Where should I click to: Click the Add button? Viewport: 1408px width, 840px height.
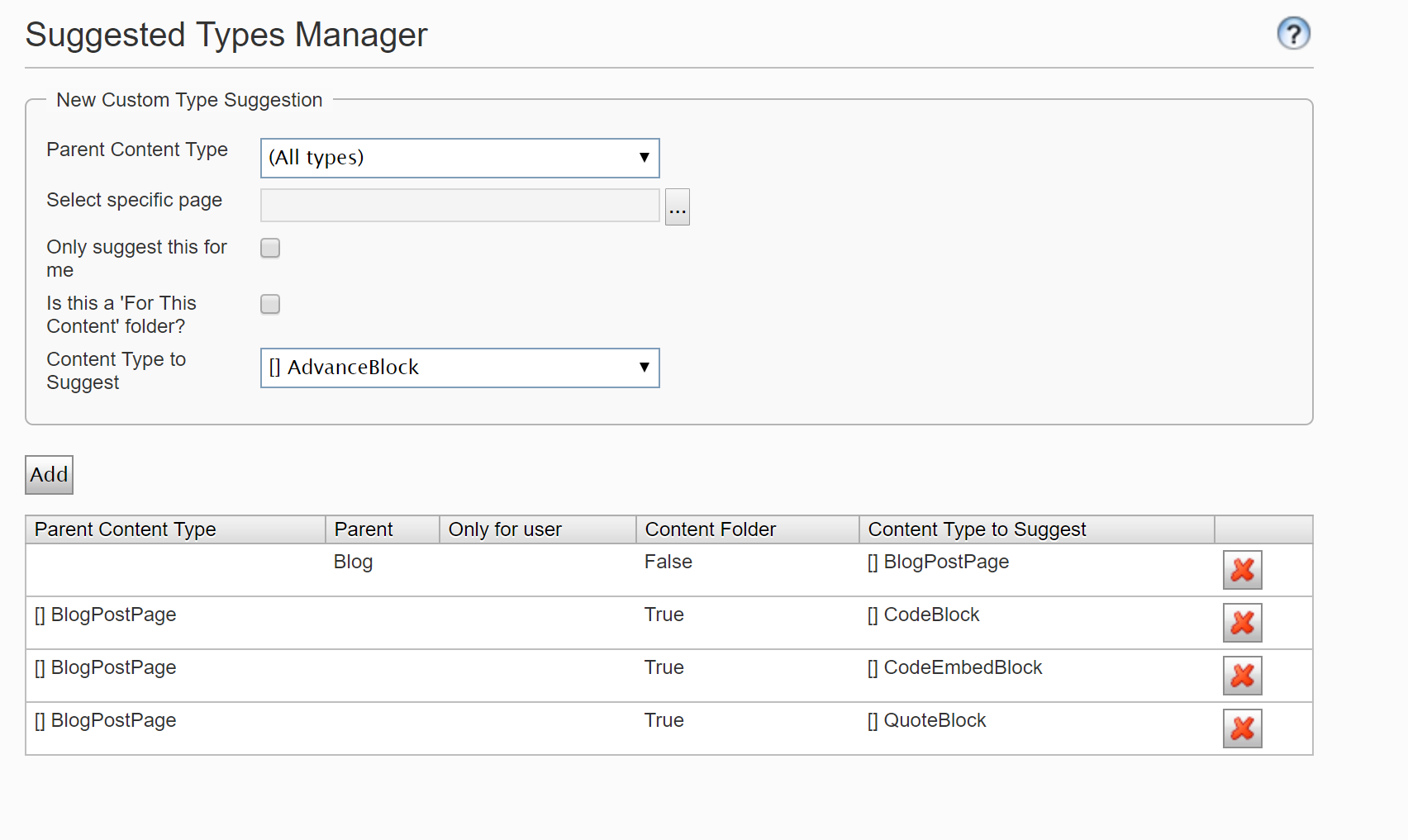pos(49,475)
